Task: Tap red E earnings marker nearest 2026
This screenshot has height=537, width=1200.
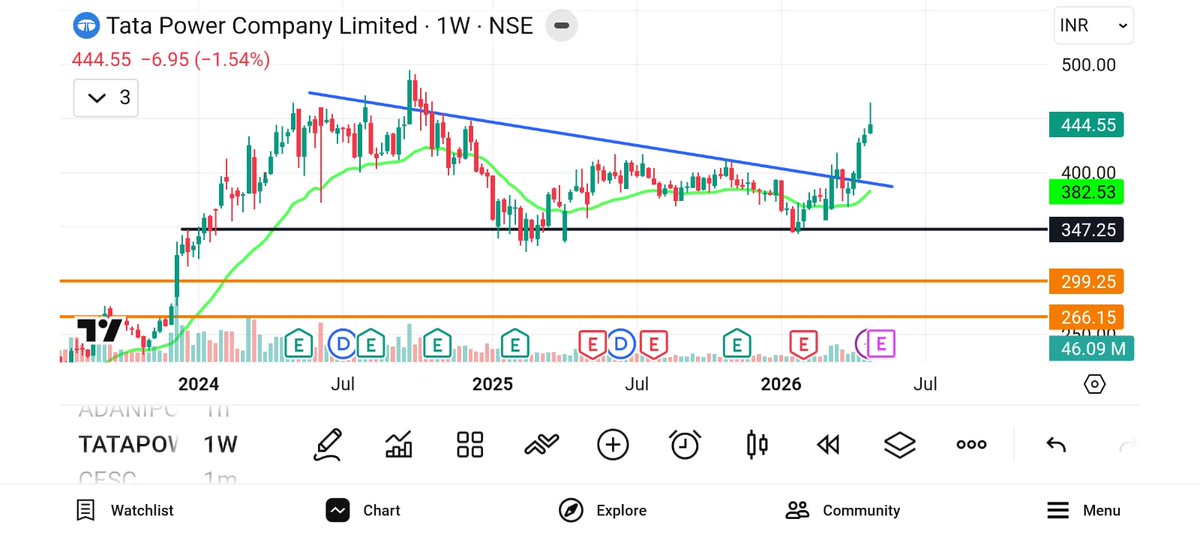Action: [802, 343]
